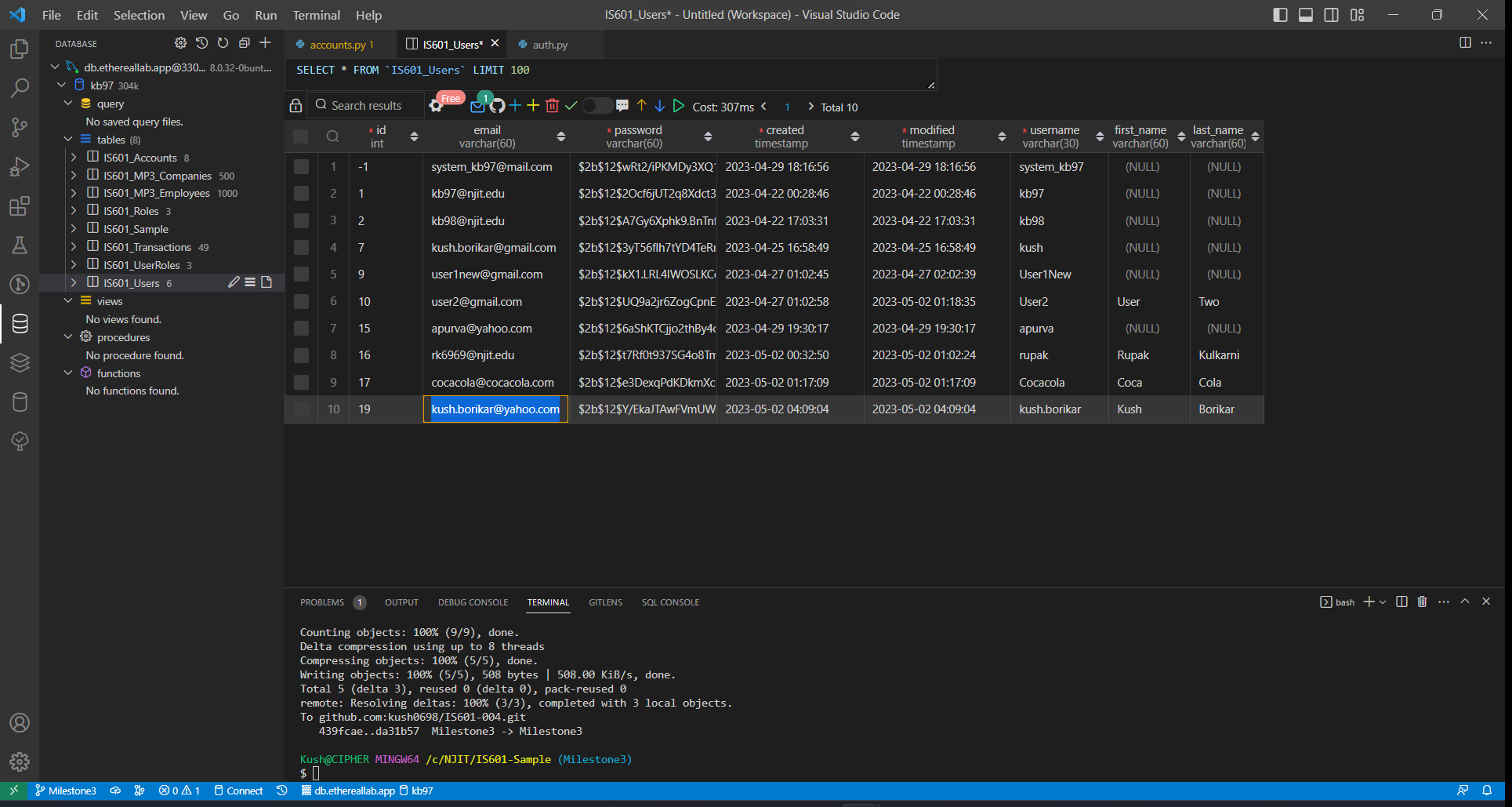
Task: Select the Database icon in the activity bar
Action: 19,323
